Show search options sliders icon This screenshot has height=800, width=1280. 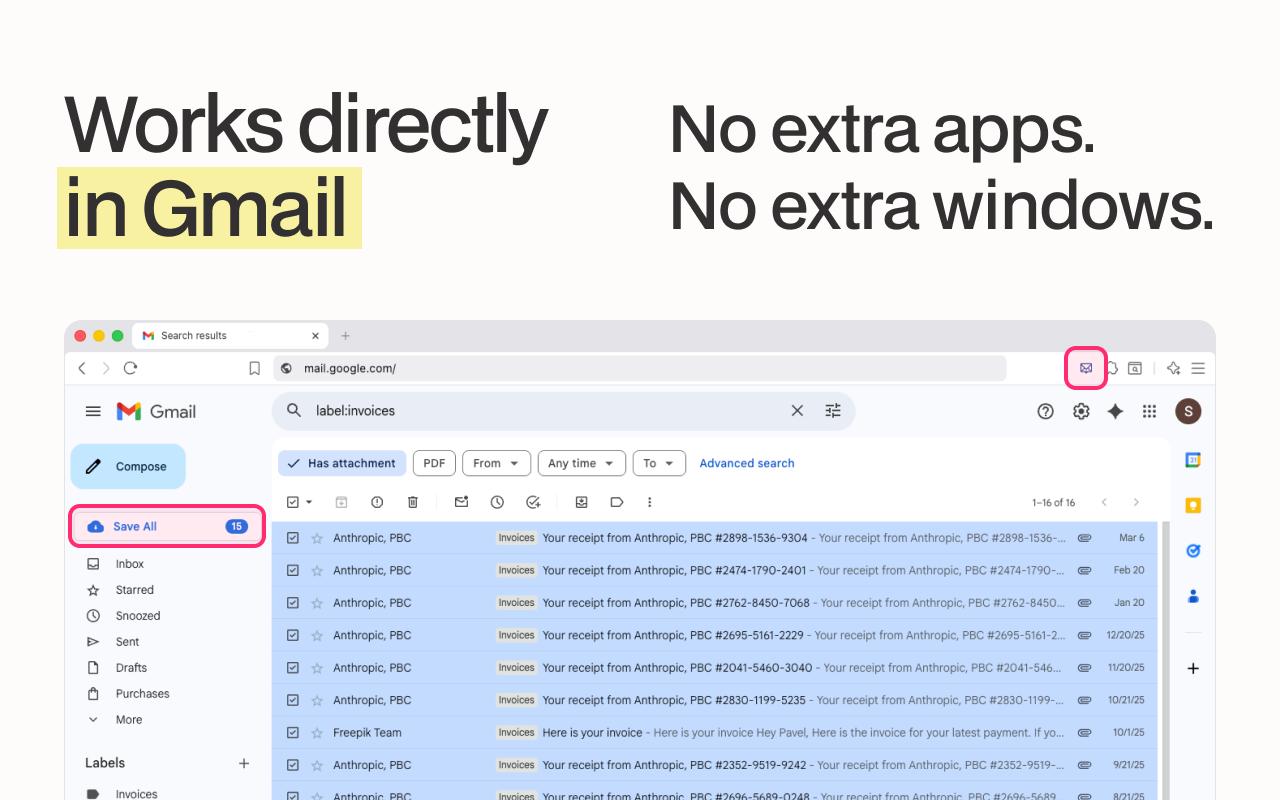pyautogui.click(x=833, y=410)
